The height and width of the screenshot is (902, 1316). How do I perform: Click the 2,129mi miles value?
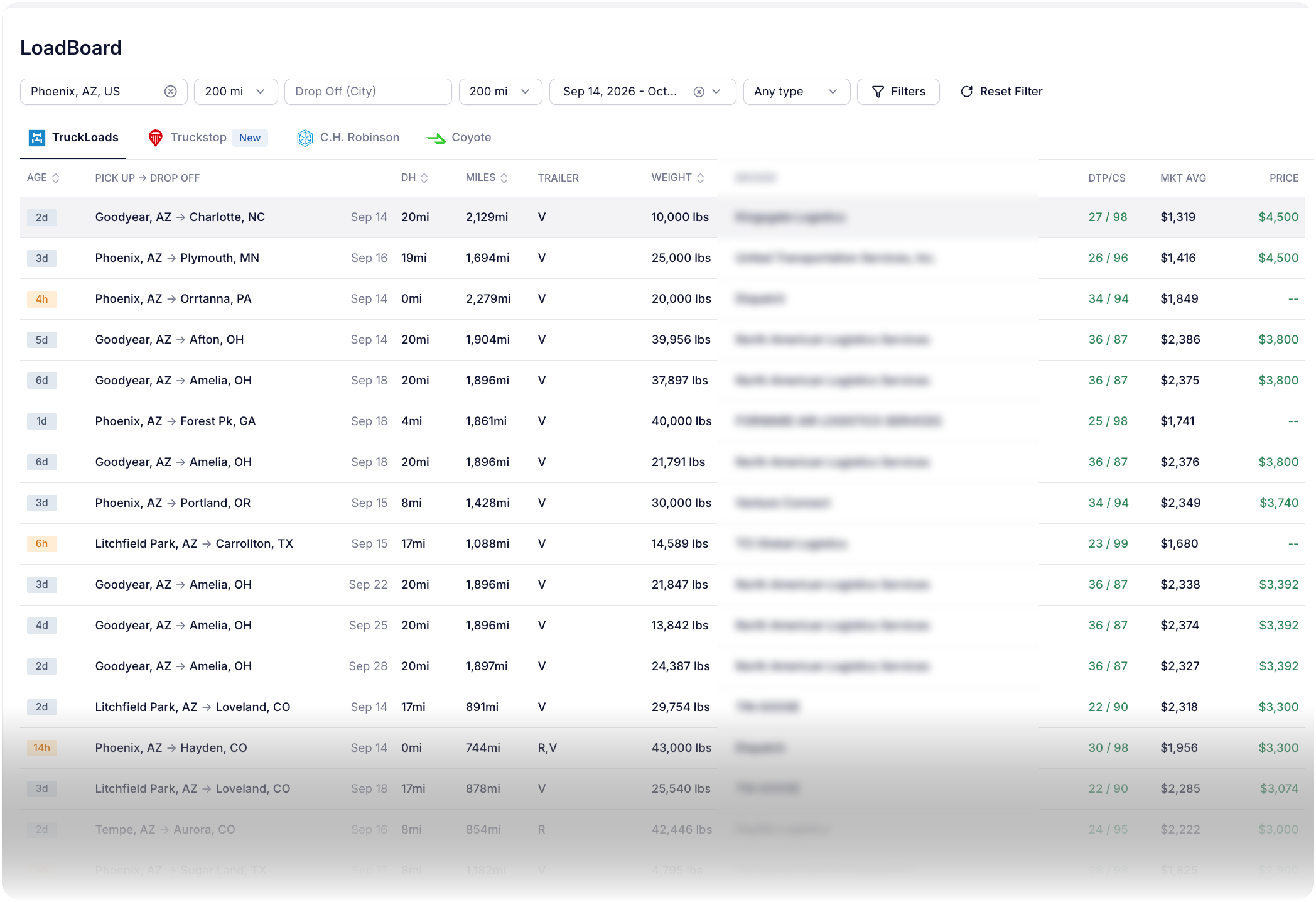(x=487, y=217)
